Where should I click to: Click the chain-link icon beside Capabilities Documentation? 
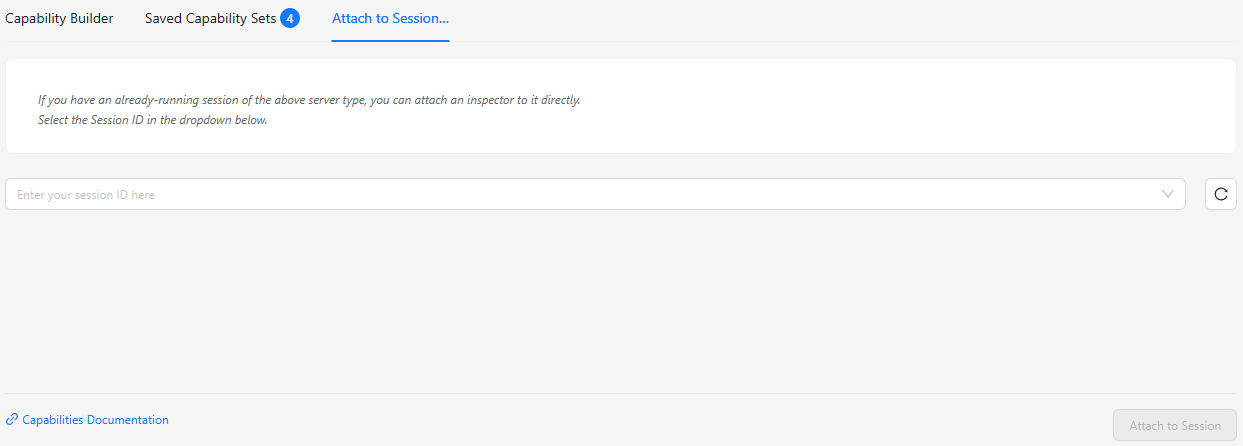click(12, 420)
